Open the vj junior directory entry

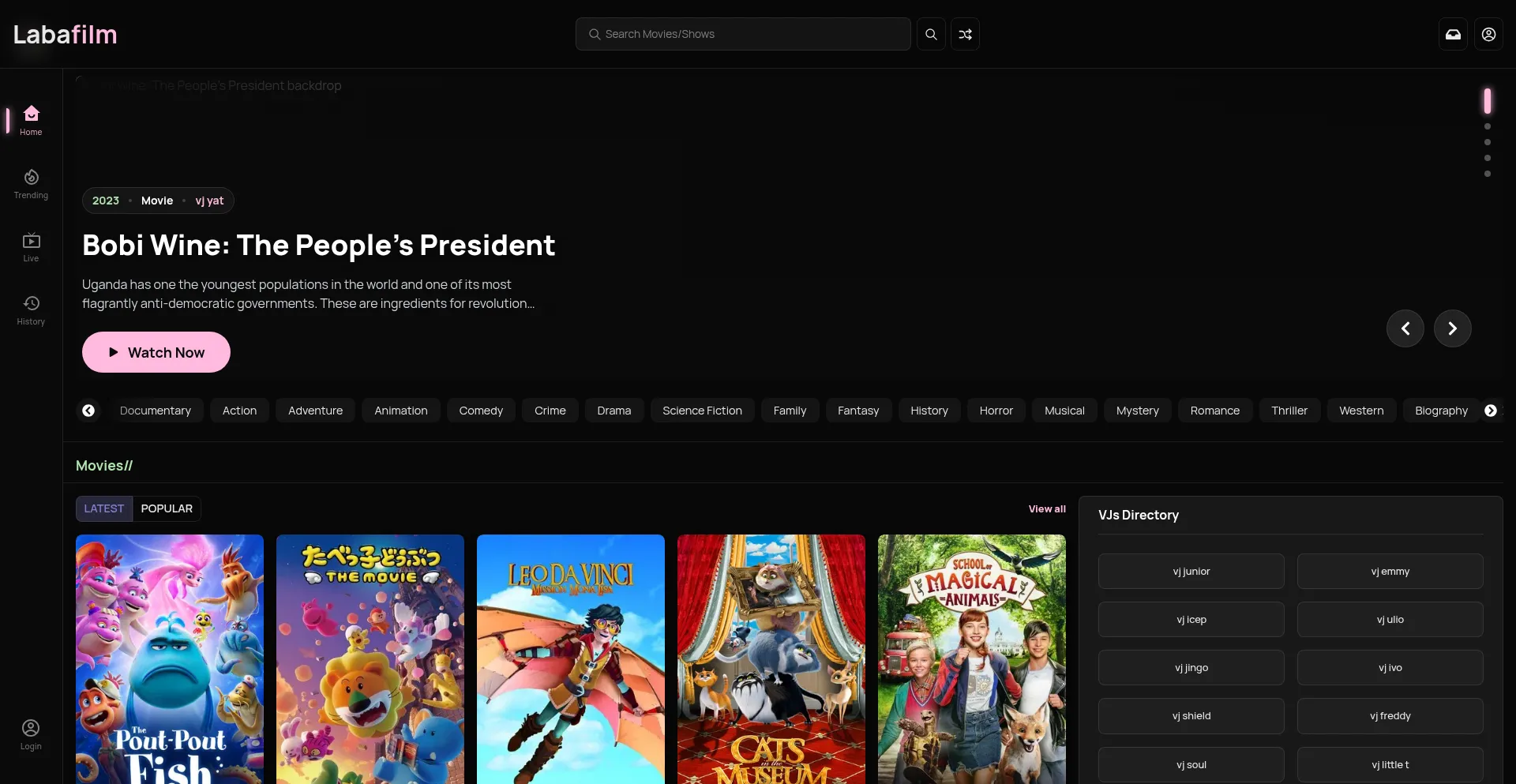click(1191, 571)
